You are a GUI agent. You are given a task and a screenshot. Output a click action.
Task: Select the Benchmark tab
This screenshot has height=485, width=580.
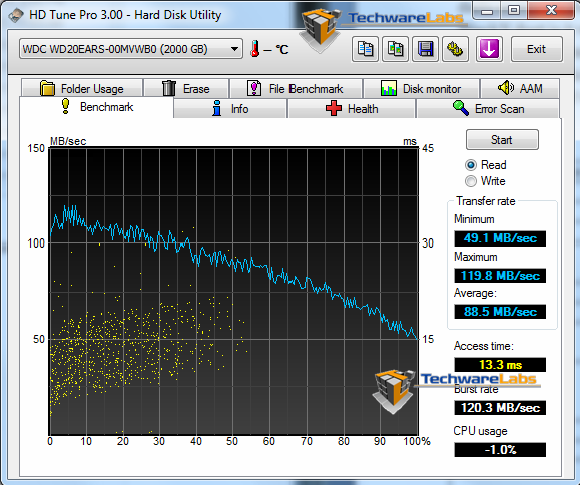click(96, 107)
